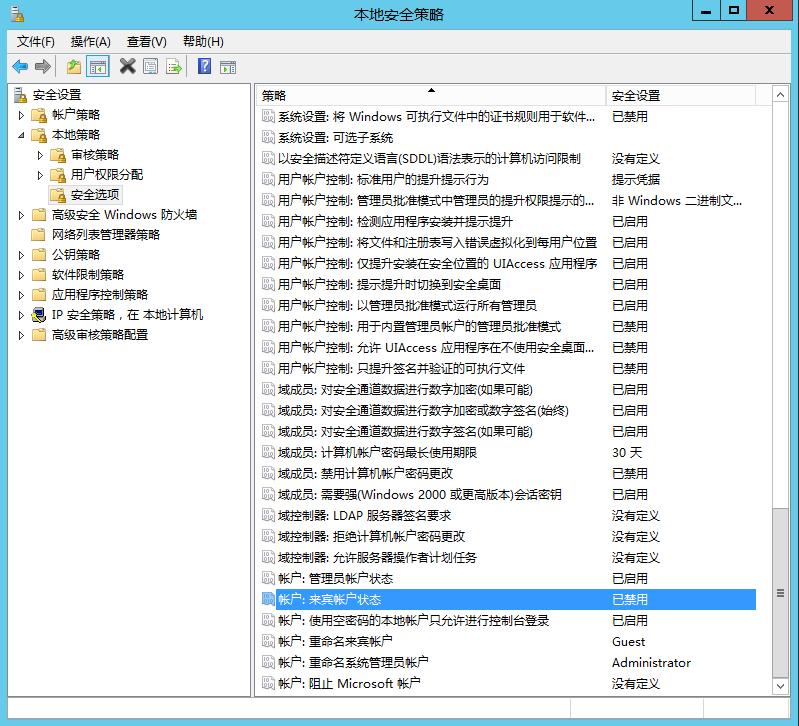Image resolution: width=799 pixels, height=726 pixels.
Task: Open the 文件(F) menu
Action: (x=36, y=42)
